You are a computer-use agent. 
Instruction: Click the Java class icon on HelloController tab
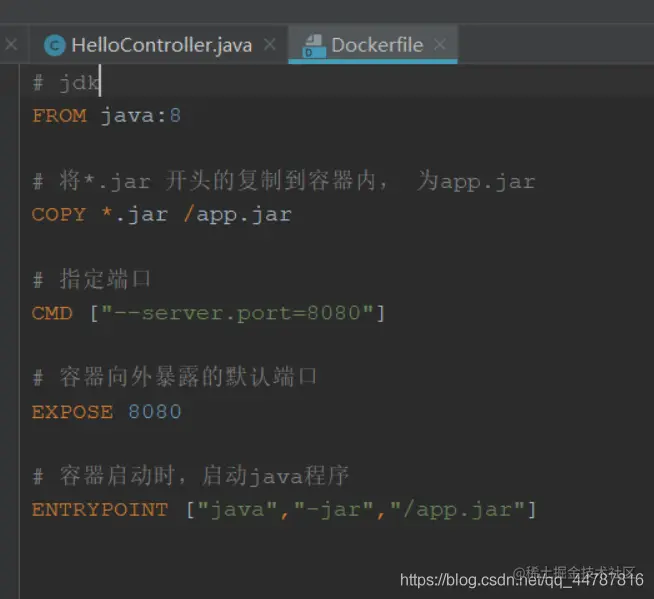55,45
